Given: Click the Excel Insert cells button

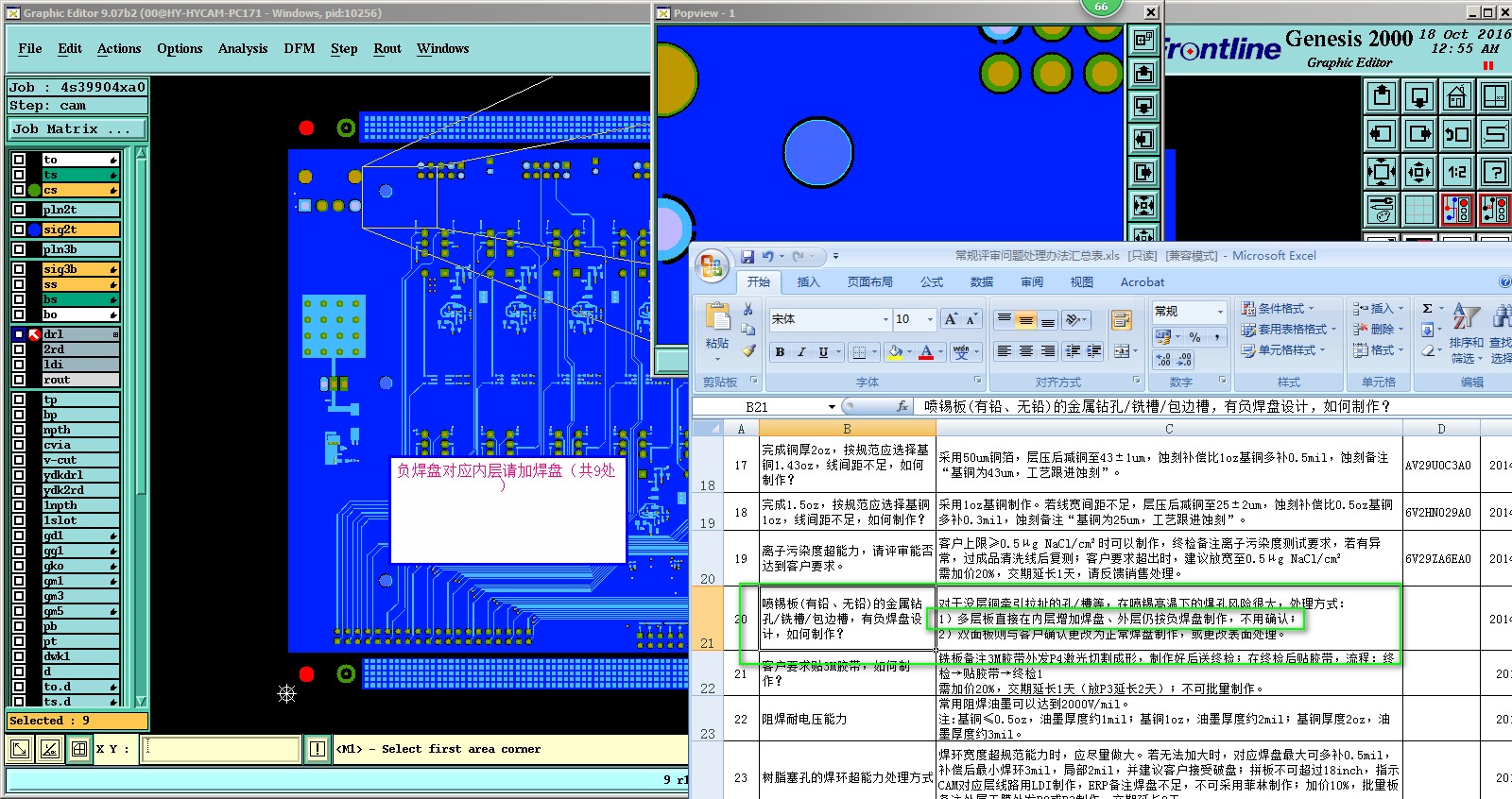Looking at the screenshot, I should click(1377, 309).
